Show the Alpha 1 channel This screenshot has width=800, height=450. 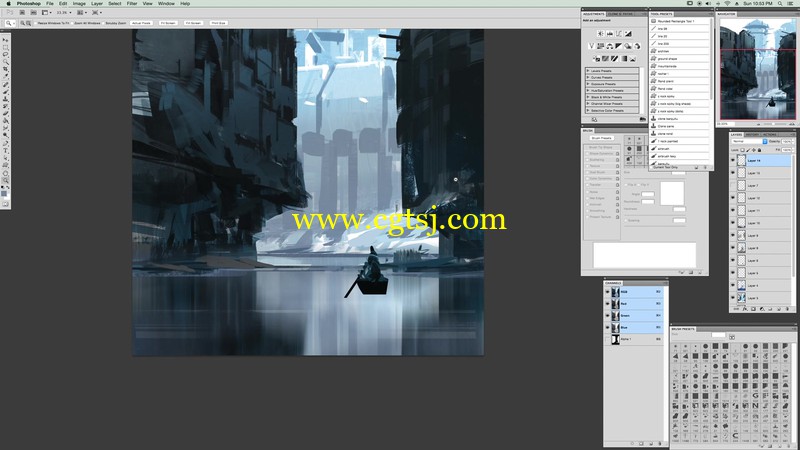click(607, 339)
